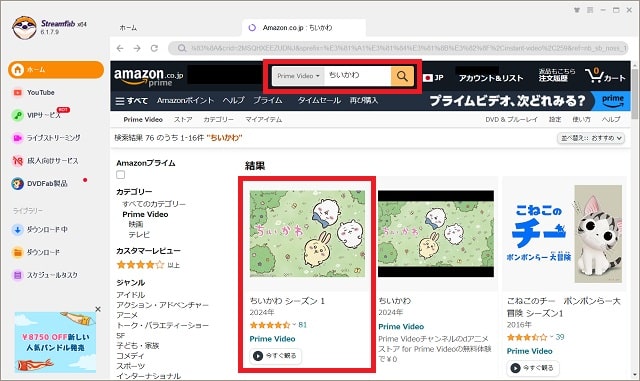Viewport: 640px width, 381px height.
Task: Click the orange search magnifier button
Action: click(x=402, y=76)
